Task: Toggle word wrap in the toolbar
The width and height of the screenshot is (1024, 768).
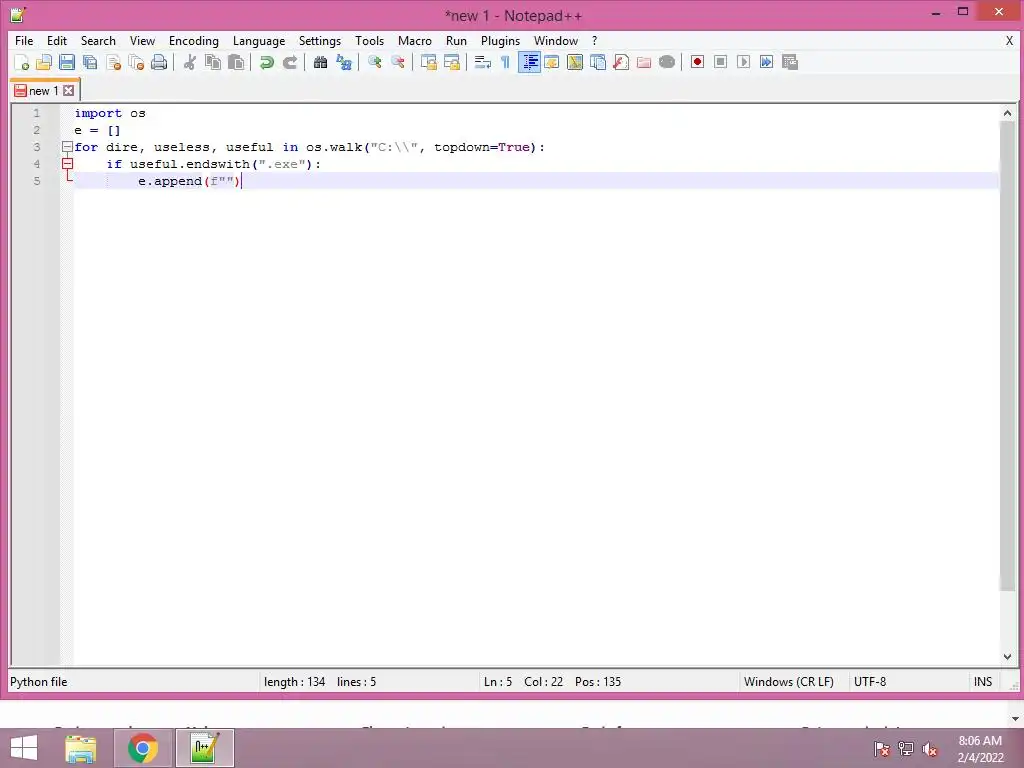Action: tap(482, 62)
